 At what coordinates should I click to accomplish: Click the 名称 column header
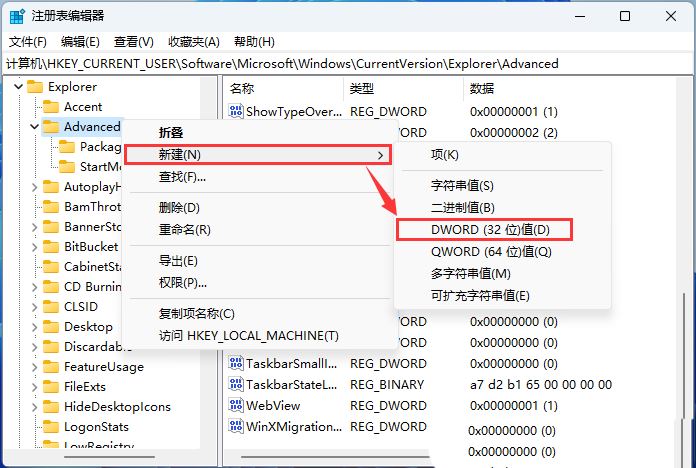click(243, 89)
